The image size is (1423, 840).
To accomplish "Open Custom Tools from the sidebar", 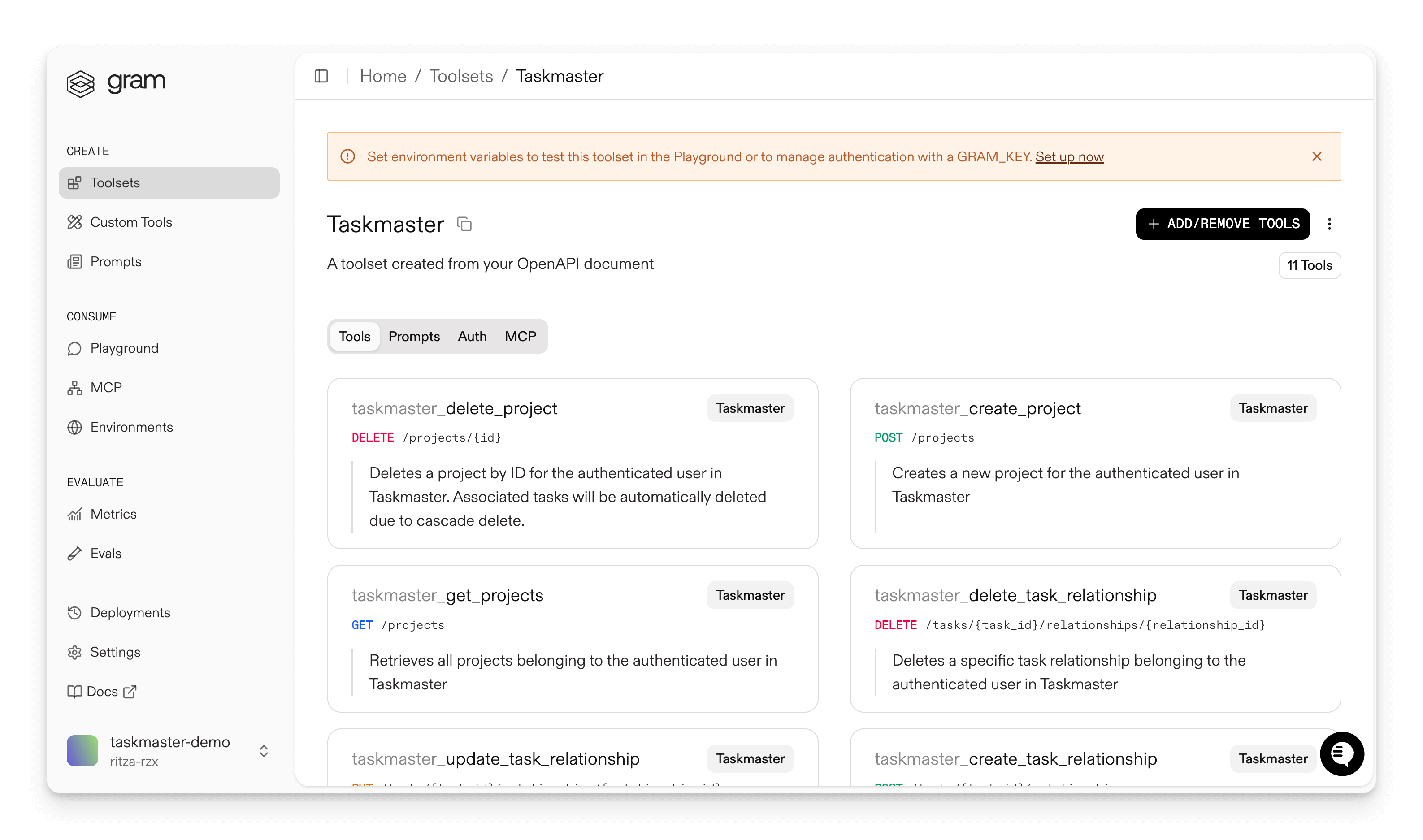I will click(x=131, y=222).
